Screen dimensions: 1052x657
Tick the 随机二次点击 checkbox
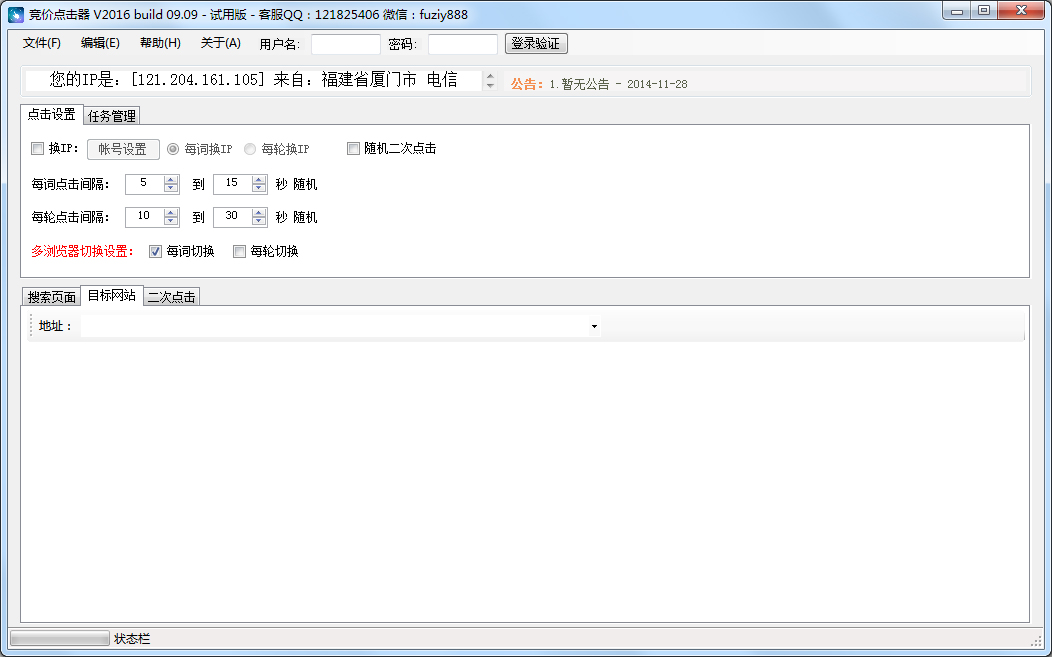[x=353, y=149]
